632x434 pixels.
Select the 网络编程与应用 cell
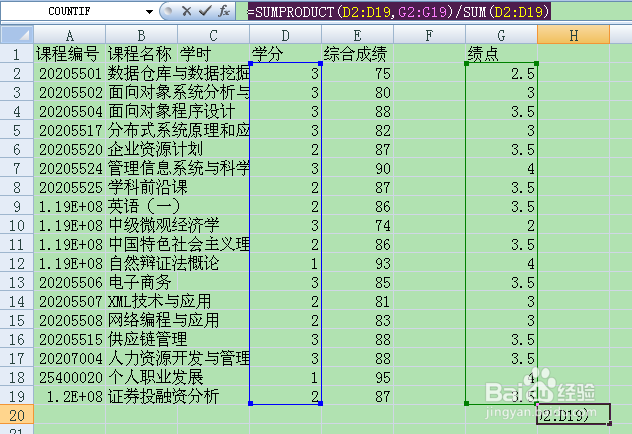(x=141, y=320)
